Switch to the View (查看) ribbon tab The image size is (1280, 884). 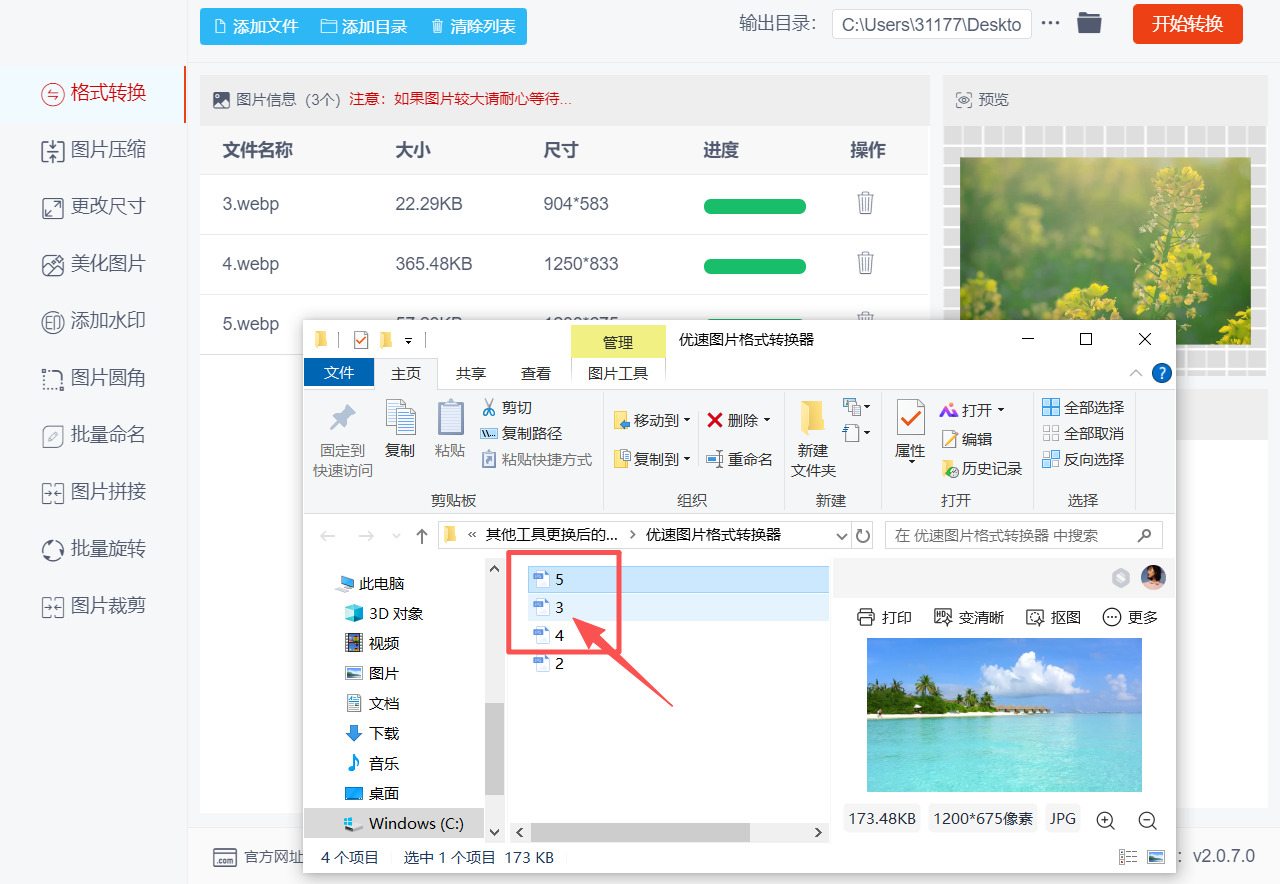tap(536, 373)
